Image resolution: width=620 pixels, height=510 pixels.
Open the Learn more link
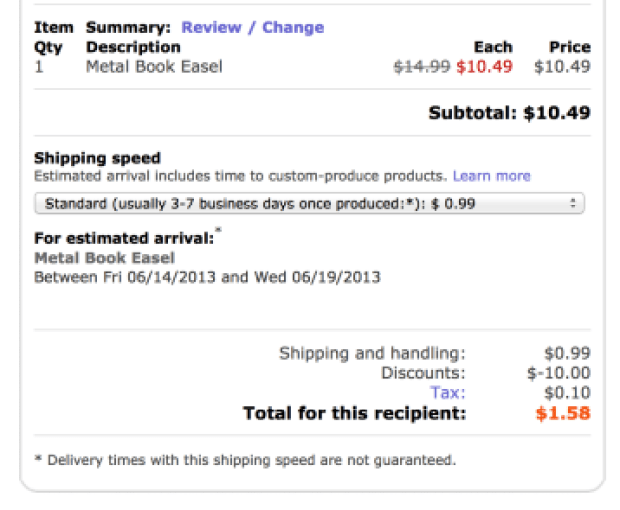tap(491, 176)
